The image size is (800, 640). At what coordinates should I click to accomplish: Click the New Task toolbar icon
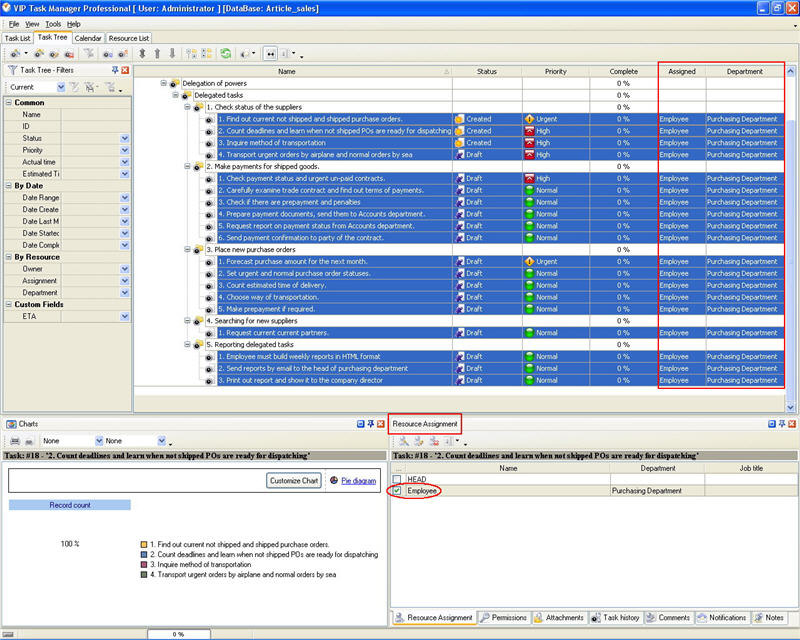coord(15,53)
